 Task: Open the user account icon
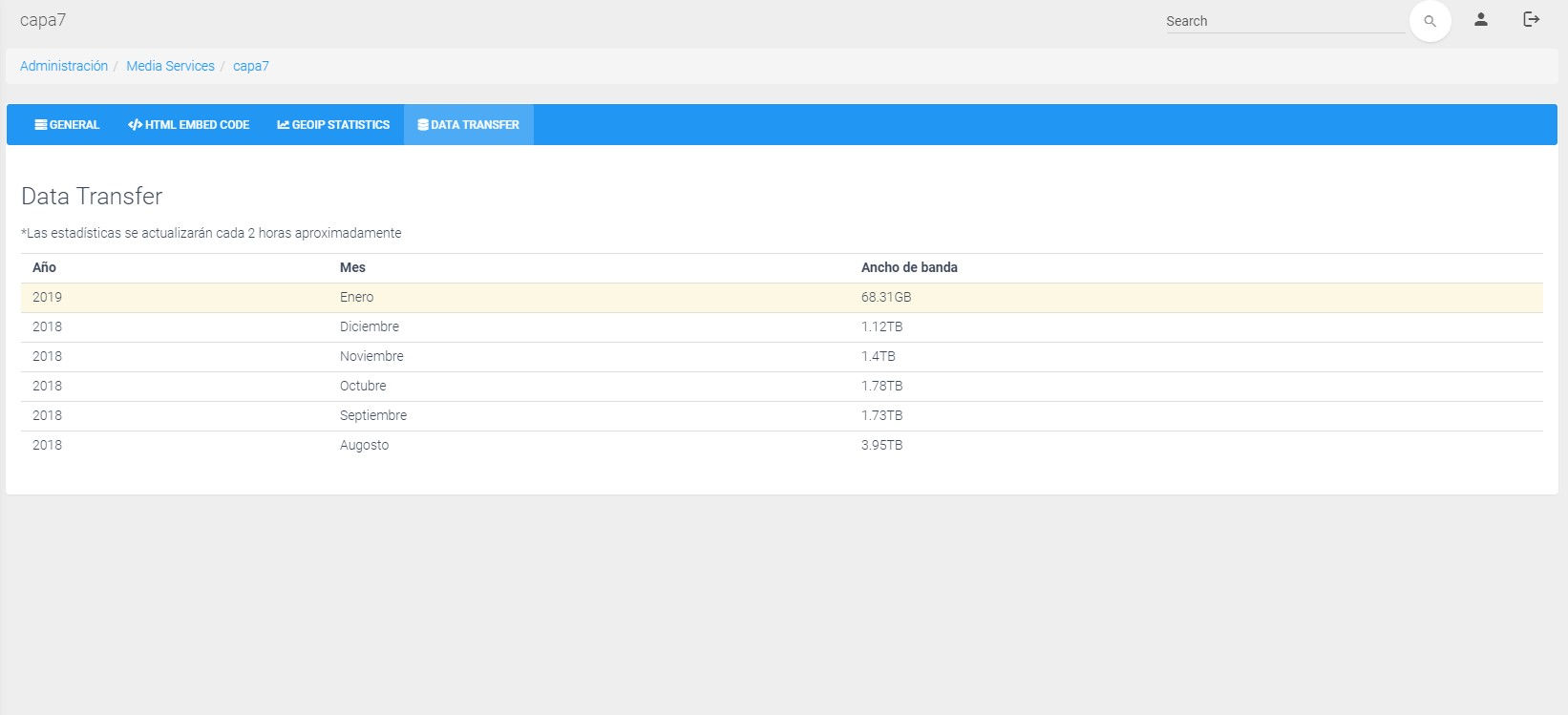(1481, 19)
